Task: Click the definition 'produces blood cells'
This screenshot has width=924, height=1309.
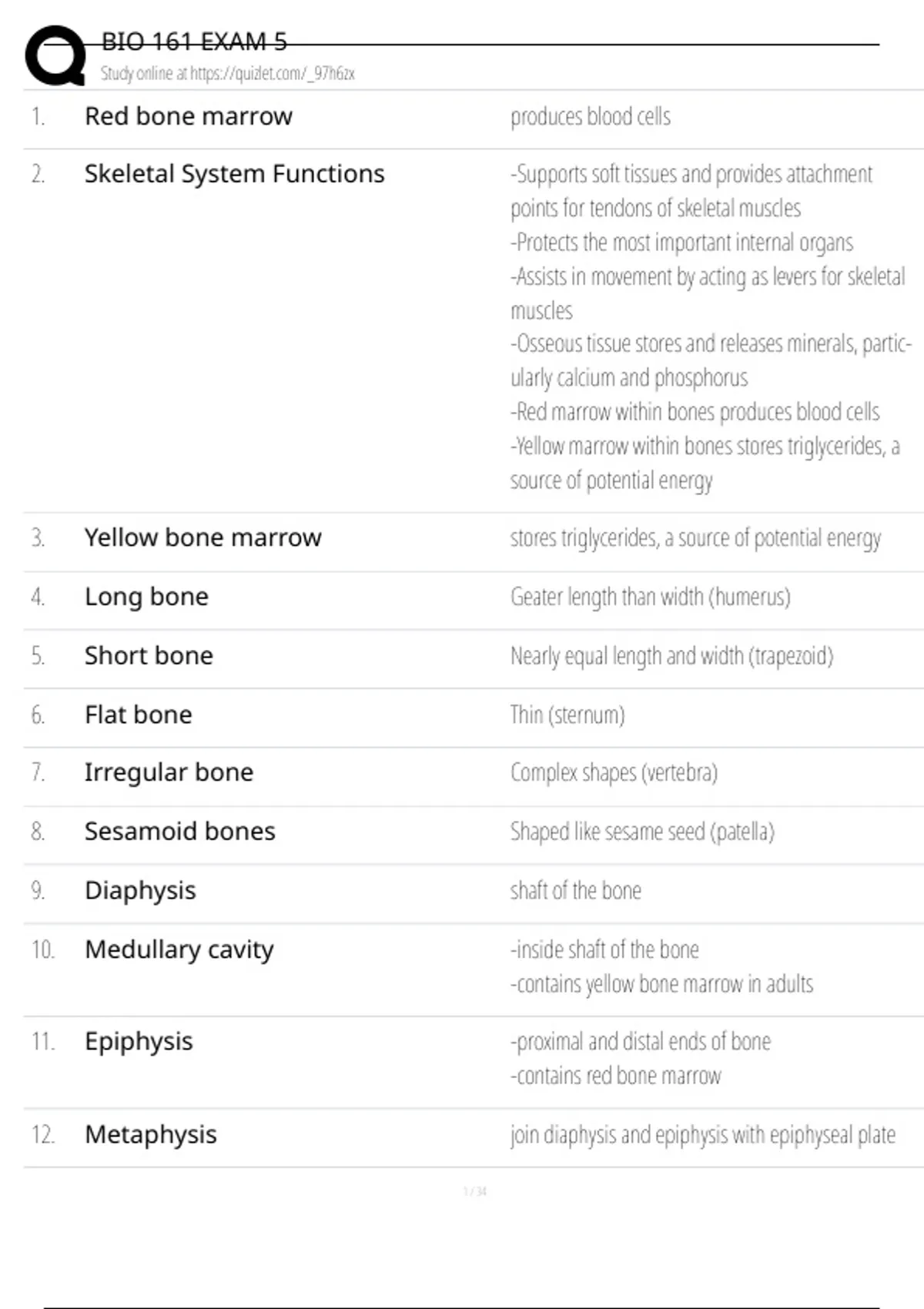Action: click(x=590, y=117)
